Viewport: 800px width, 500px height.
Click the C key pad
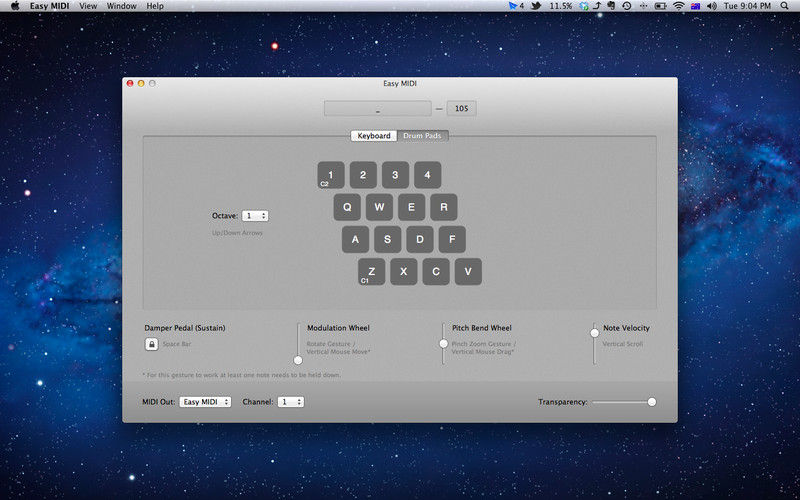tap(436, 271)
